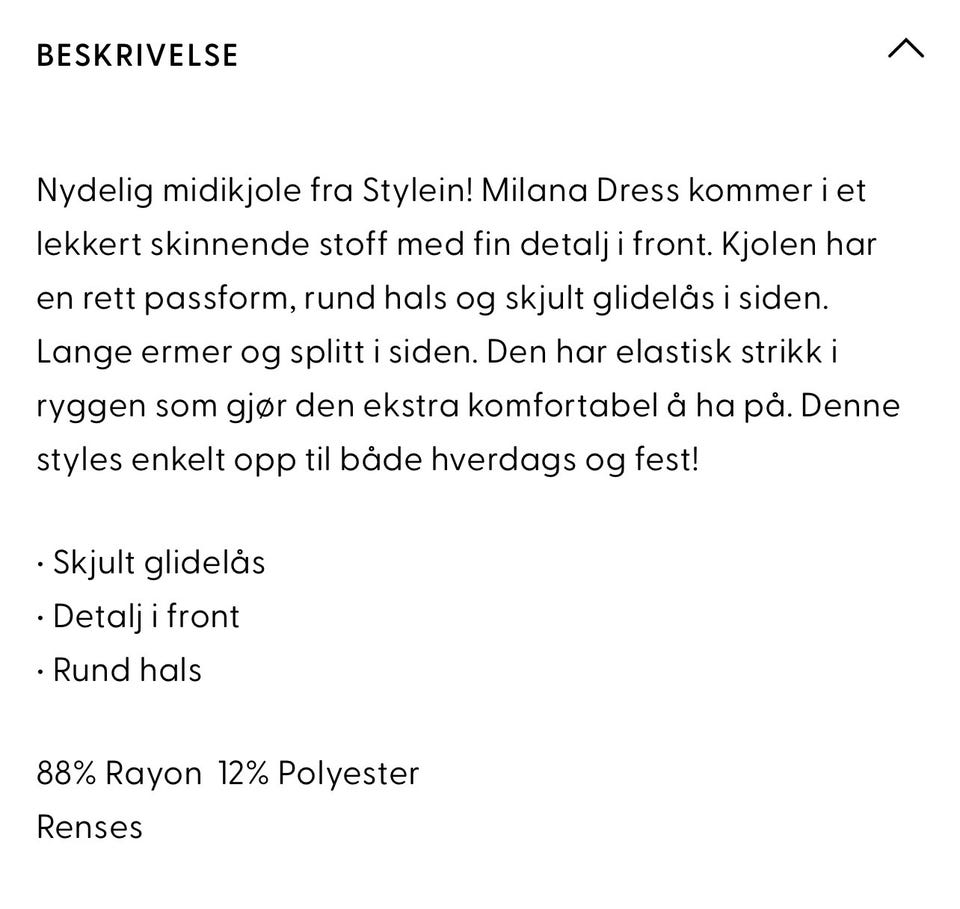Click the phrase "en rett passform"
Viewport: 960px width, 909px height.
pyautogui.click(x=162, y=299)
